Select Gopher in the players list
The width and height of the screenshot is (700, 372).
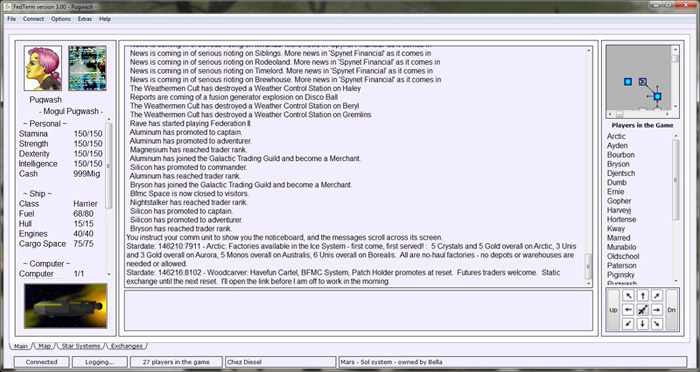pyautogui.click(x=619, y=201)
